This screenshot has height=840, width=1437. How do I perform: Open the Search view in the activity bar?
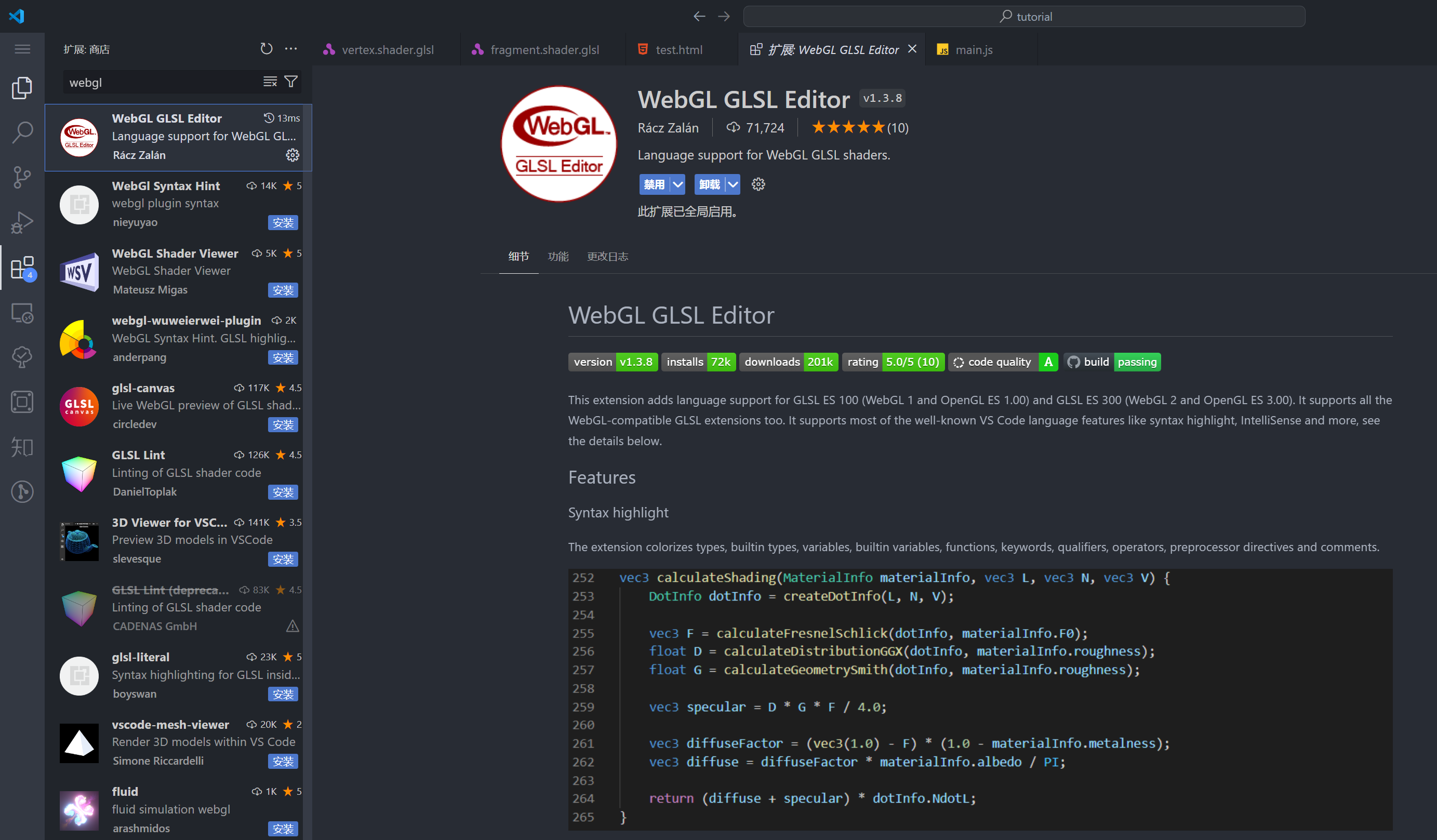[22, 132]
